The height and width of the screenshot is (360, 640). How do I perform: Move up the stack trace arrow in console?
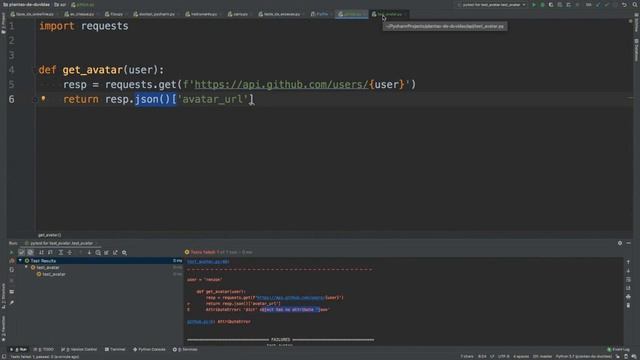[628, 262]
